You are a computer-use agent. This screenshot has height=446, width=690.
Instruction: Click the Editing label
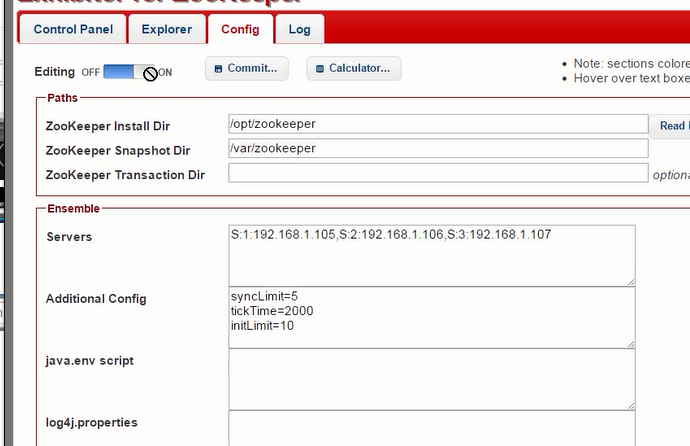[x=55, y=72]
